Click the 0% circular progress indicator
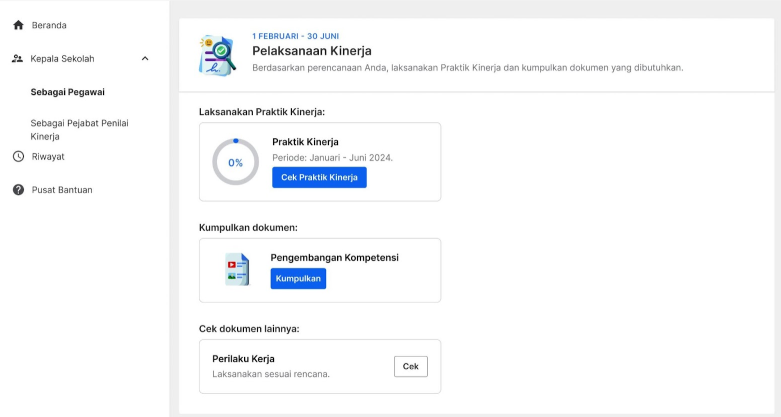Screen dimensions: 781x417 235,162
